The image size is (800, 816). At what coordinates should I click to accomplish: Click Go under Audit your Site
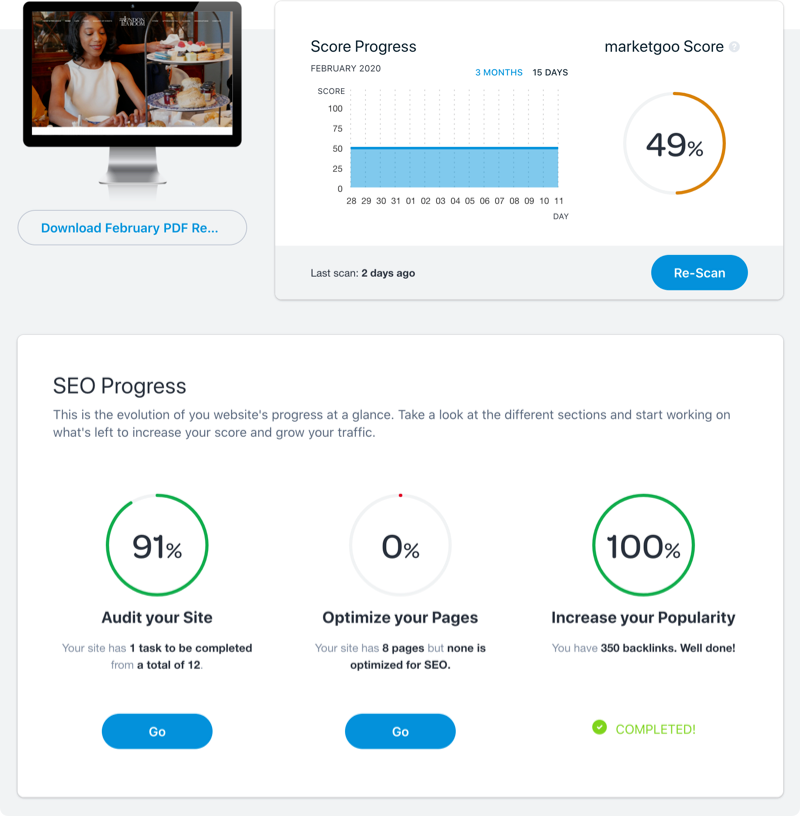tap(157, 731)
